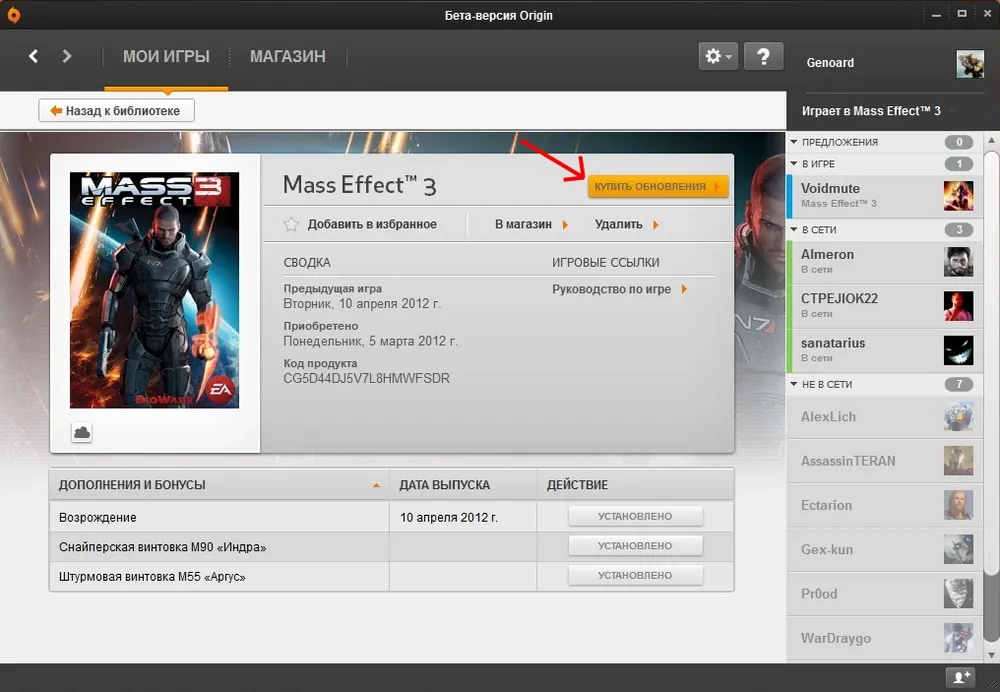This screenshot has height=692, width=1000.
Task: Switch to the 'Магазин' tab
Action: 288,57
